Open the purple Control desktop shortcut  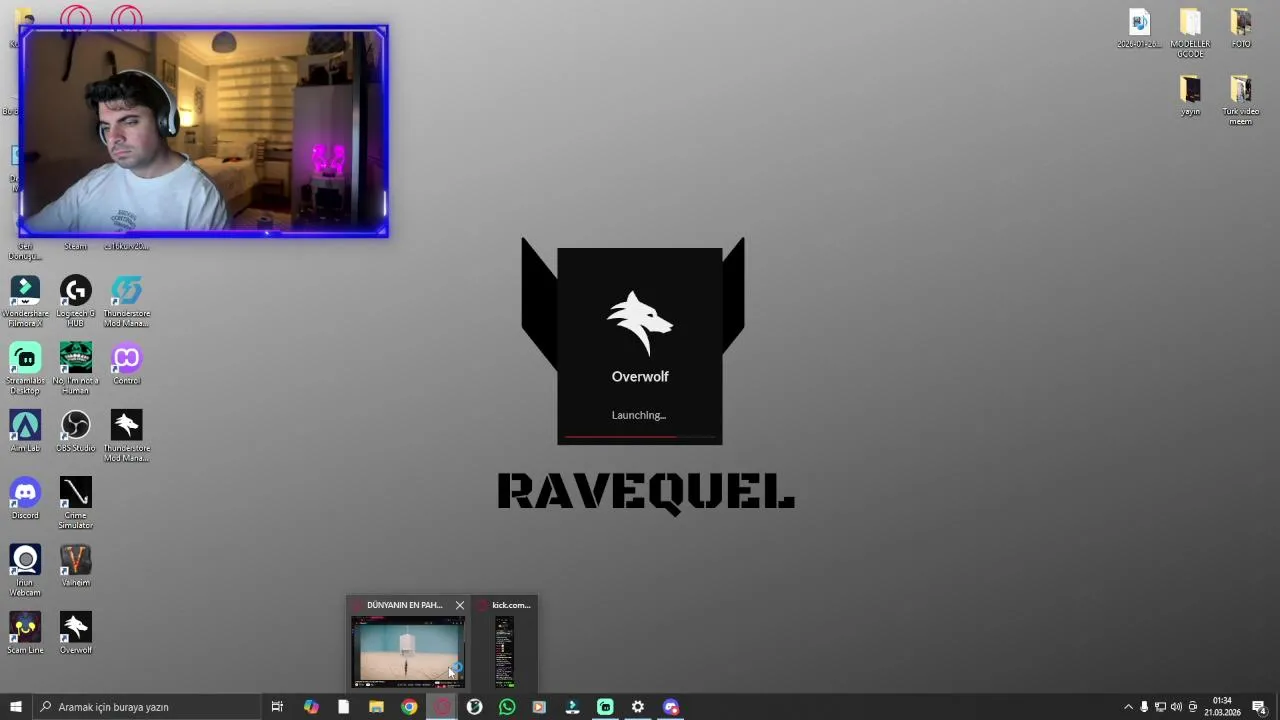[x=126, y=363]
